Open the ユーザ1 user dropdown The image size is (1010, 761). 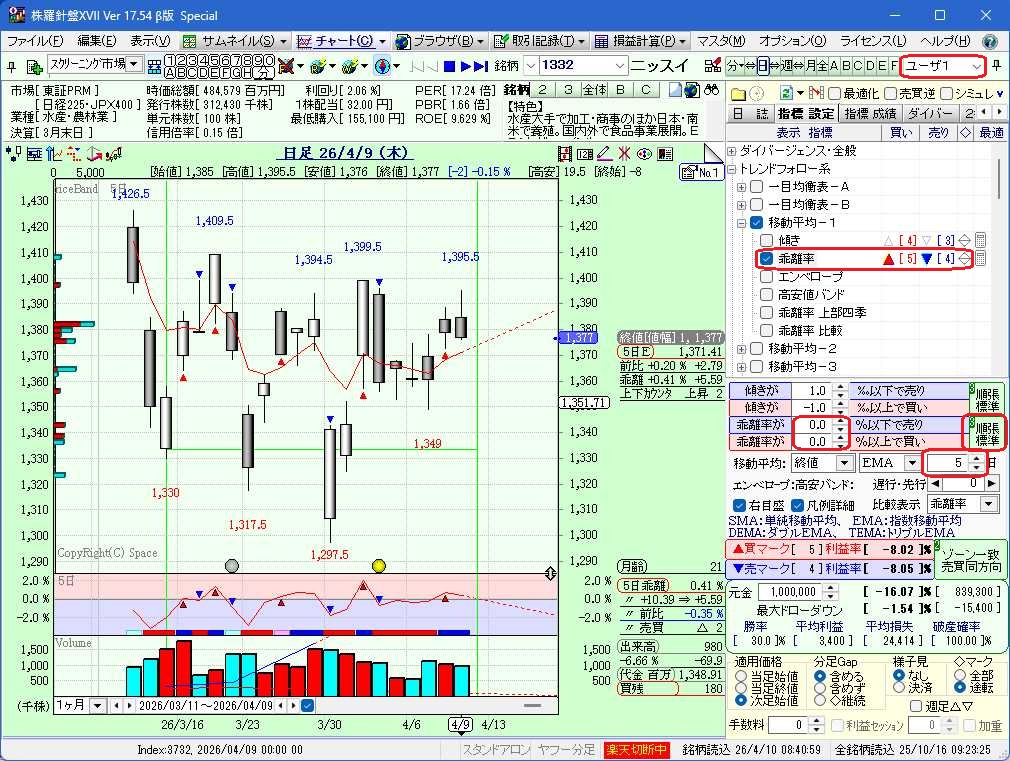pyautogui.click(x=942, y=66)
